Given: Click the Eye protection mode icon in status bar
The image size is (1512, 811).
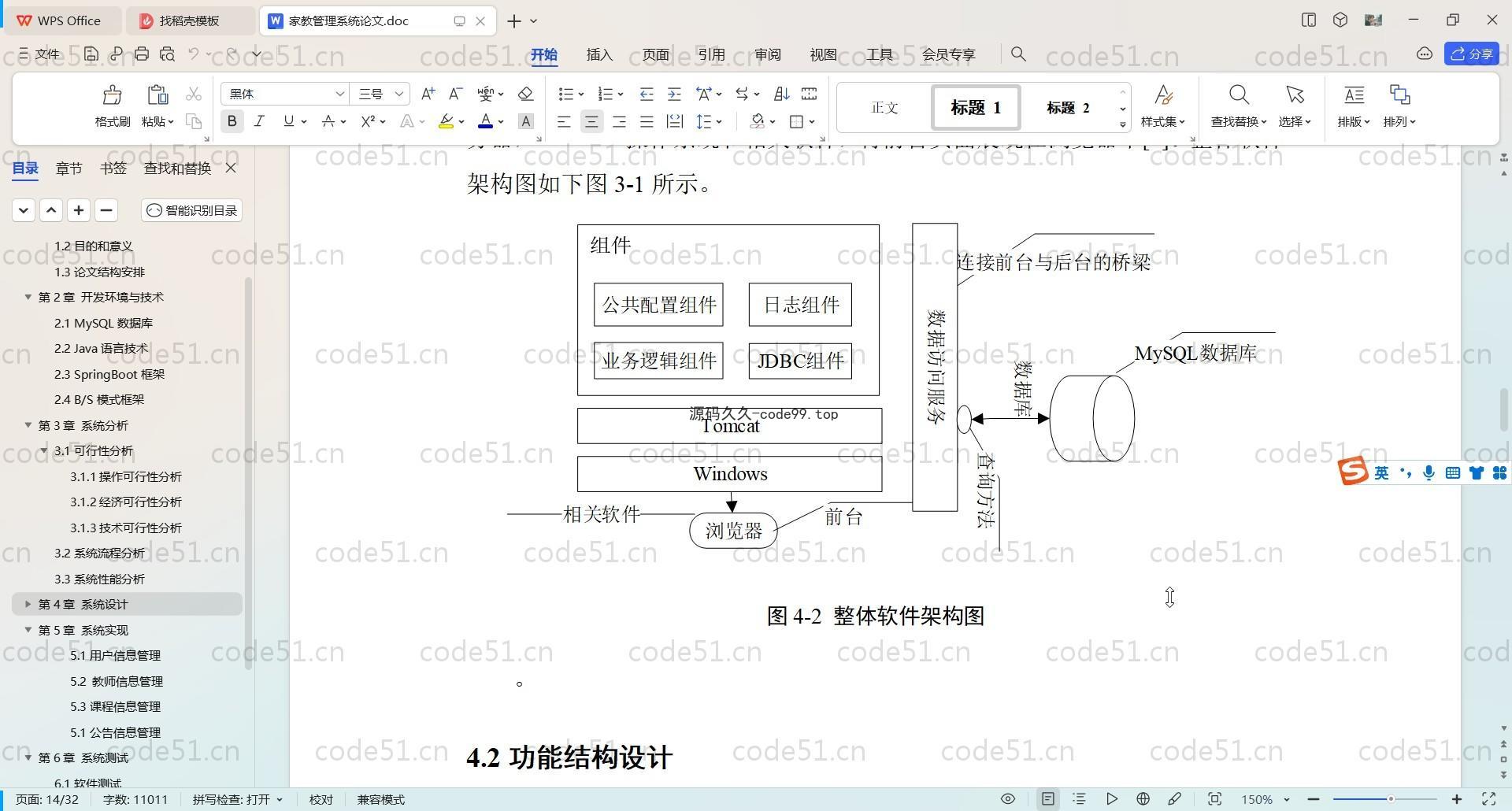Looking at the screenshot, I should (x=1008, y=798).
